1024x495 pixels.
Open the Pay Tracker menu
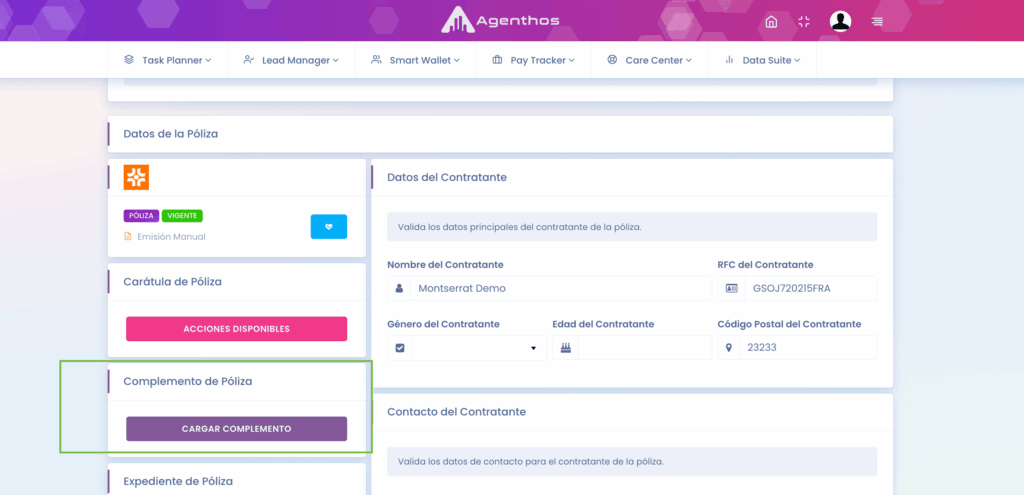point(534,60)
